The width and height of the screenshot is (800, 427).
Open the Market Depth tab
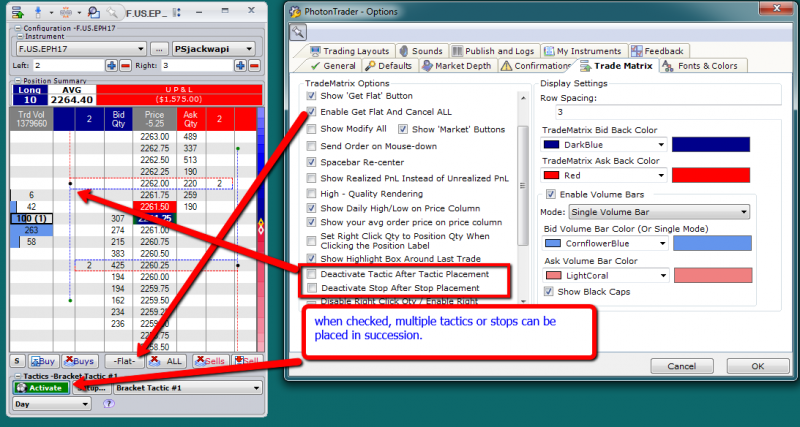tap(457, 66)
